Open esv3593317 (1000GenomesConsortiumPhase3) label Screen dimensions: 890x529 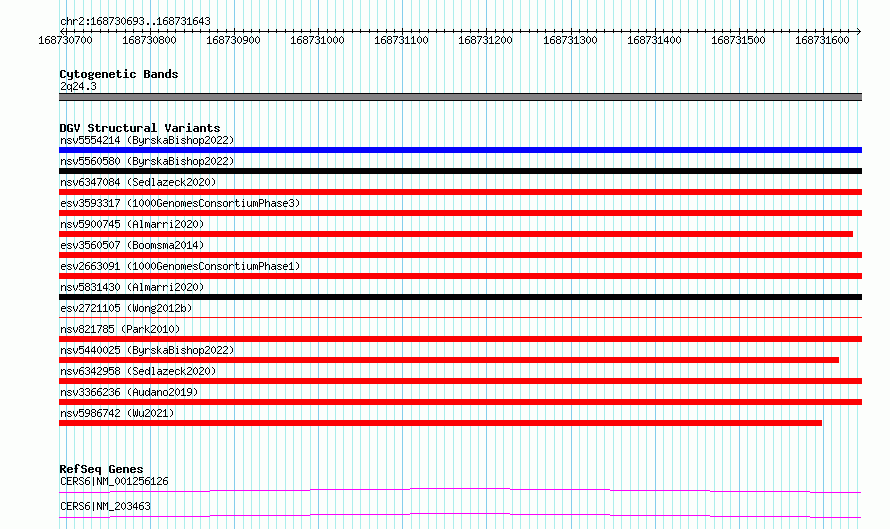tap(180, 203)
